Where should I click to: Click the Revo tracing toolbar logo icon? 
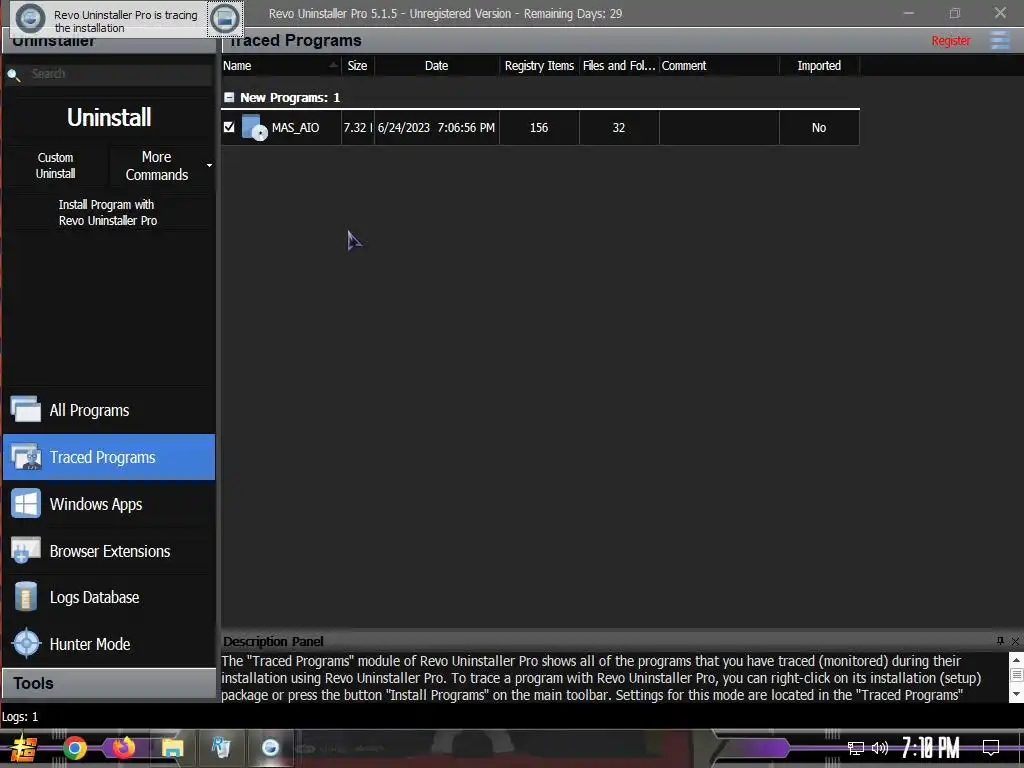[x=31, y=19]
